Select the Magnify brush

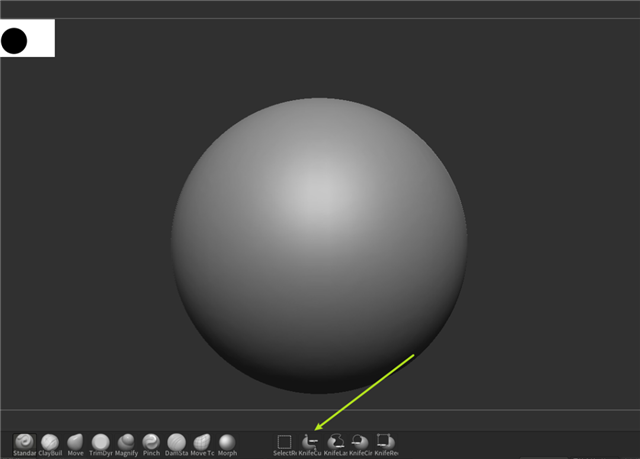[x=126, y=445]
